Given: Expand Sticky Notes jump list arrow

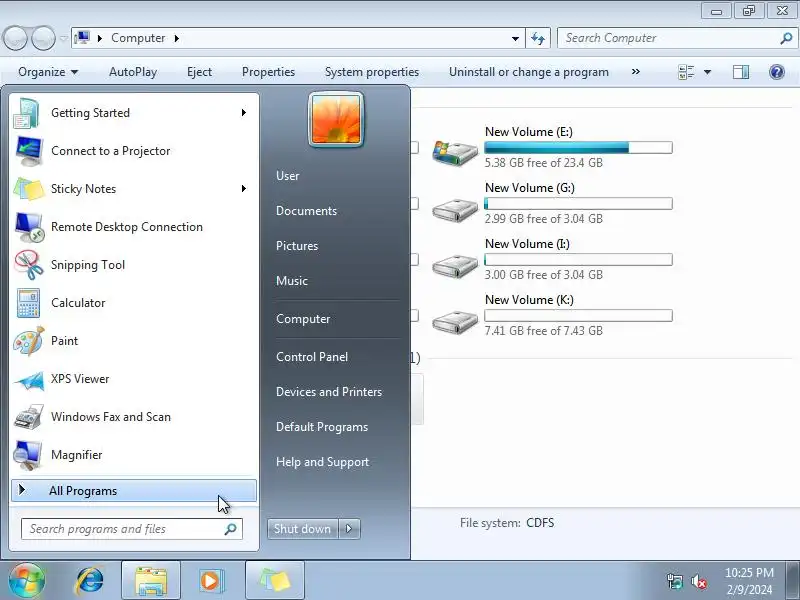Looking at the screenshot, I should (244, 189).
